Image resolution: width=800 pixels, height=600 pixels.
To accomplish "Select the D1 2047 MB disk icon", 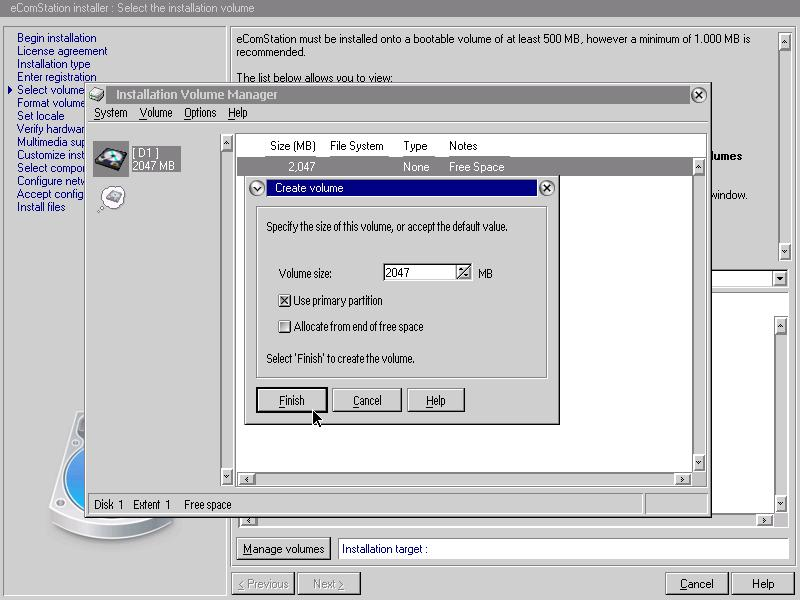I will [111, 159].
